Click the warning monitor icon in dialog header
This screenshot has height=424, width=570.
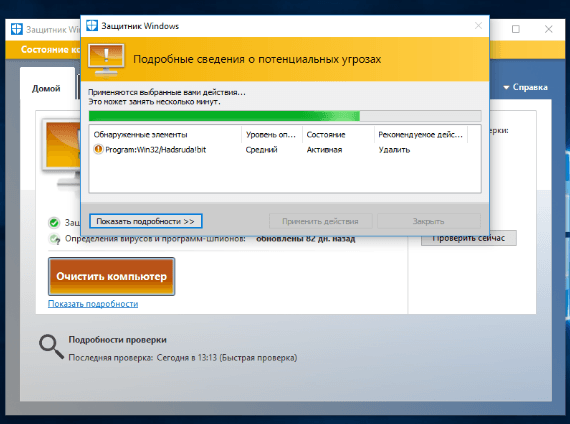(106, 59)
